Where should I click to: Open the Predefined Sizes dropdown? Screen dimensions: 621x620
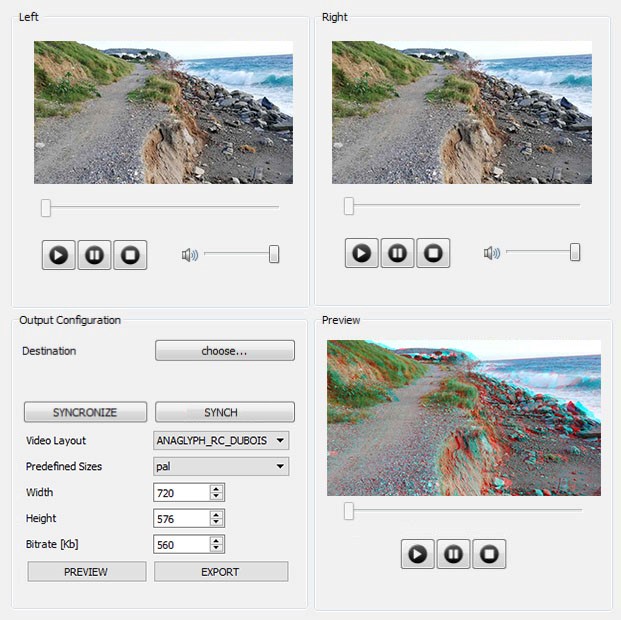tap(221, 466)
